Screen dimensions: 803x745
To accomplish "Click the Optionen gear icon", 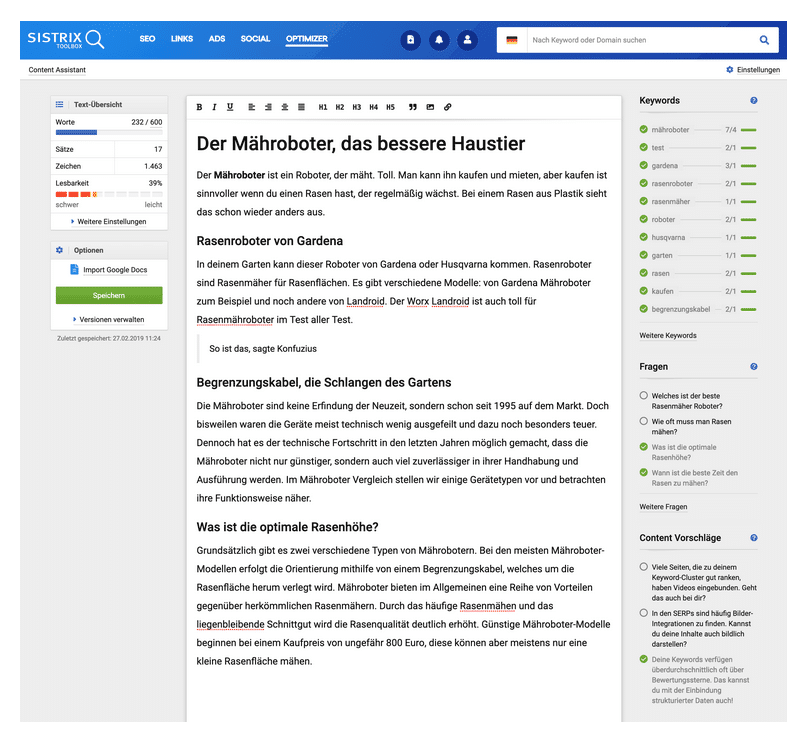I will (59, 250).
